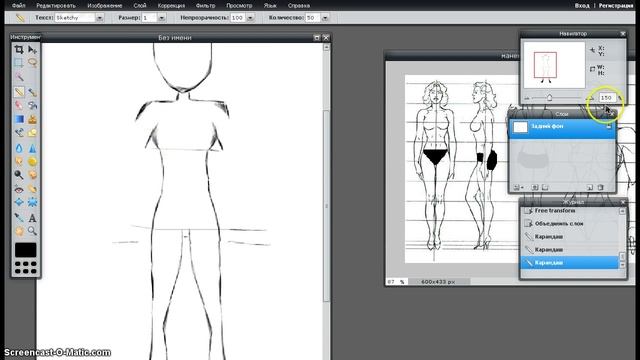Open the color swatches grid

click(x=25, y=267)
